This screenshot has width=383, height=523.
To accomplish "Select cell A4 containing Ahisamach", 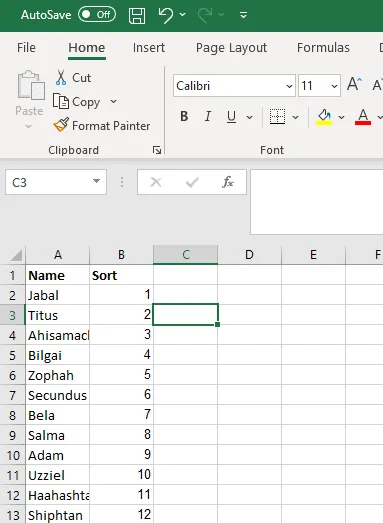I will tap(58, 335).
